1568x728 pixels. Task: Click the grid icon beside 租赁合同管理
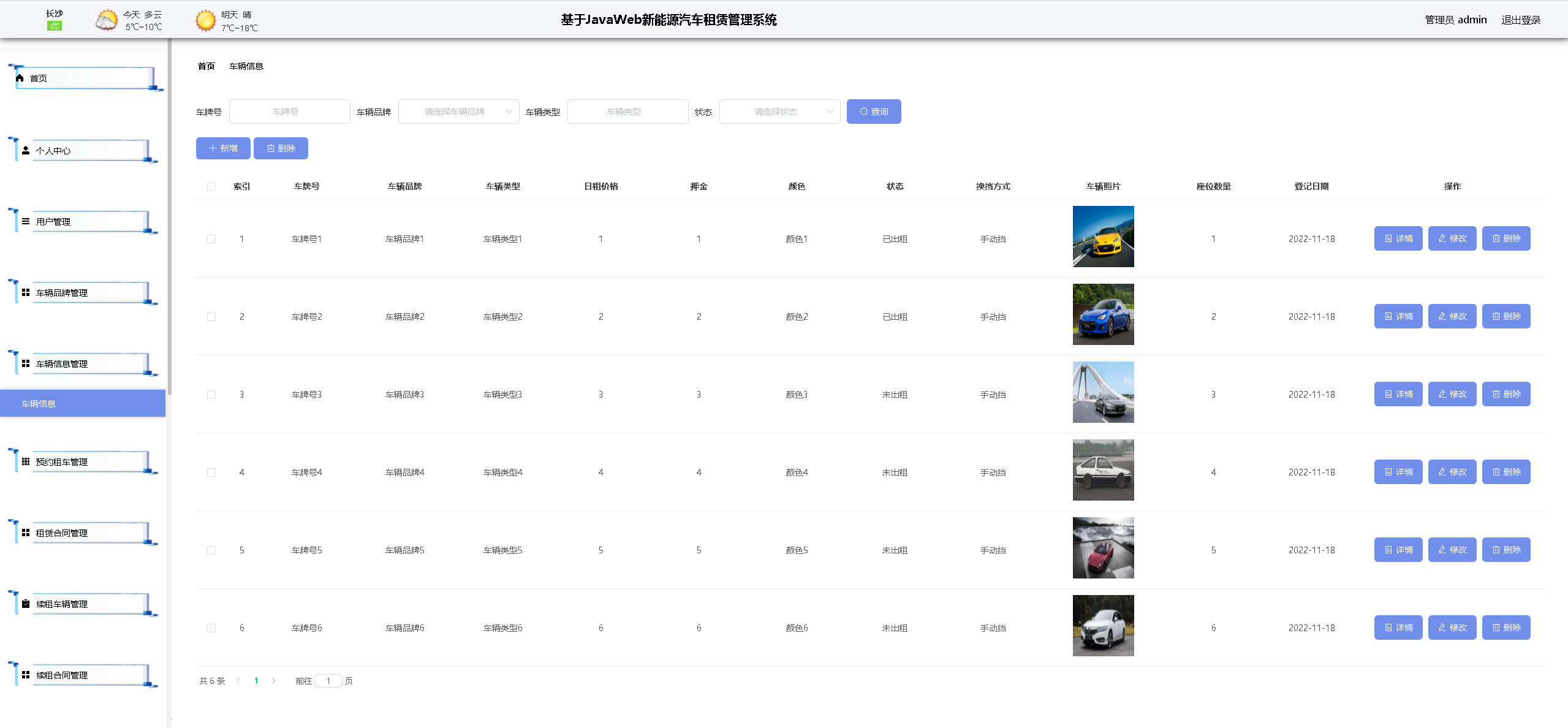[x=26, y=533]
